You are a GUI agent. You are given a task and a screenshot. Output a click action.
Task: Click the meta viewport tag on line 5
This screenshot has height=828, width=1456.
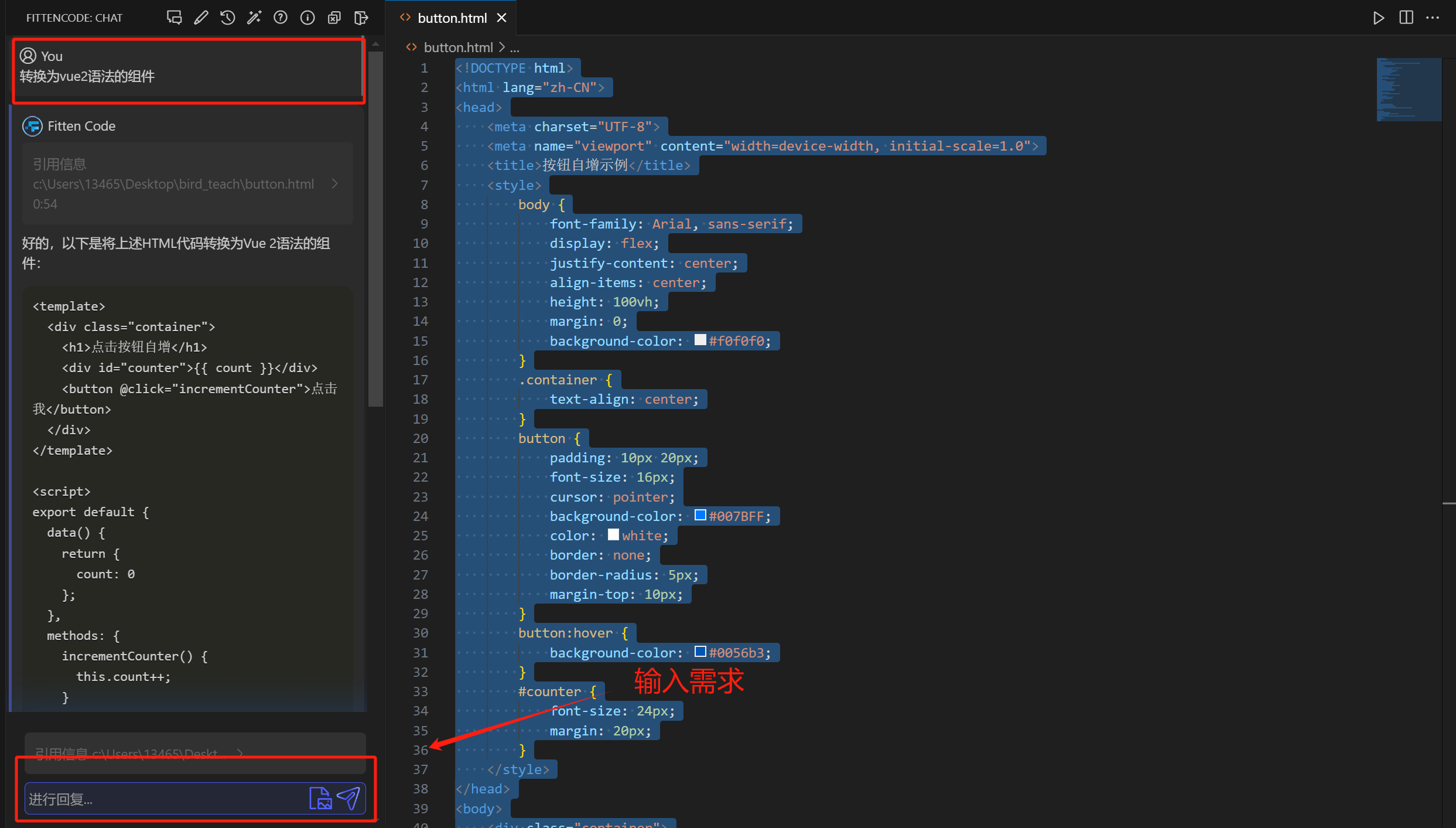[763, 146]
